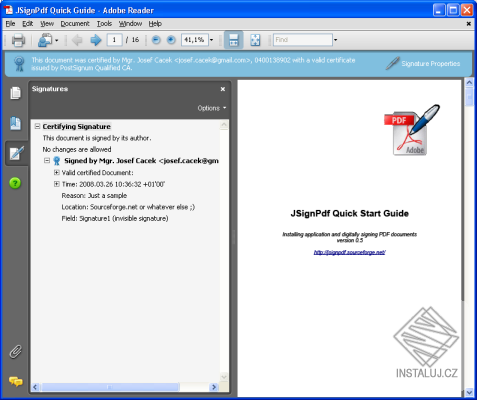Viewport: 477px width, 400px height.
Task: Open the collaboration icon's dropdown arrow
Action: click(56, 40)
